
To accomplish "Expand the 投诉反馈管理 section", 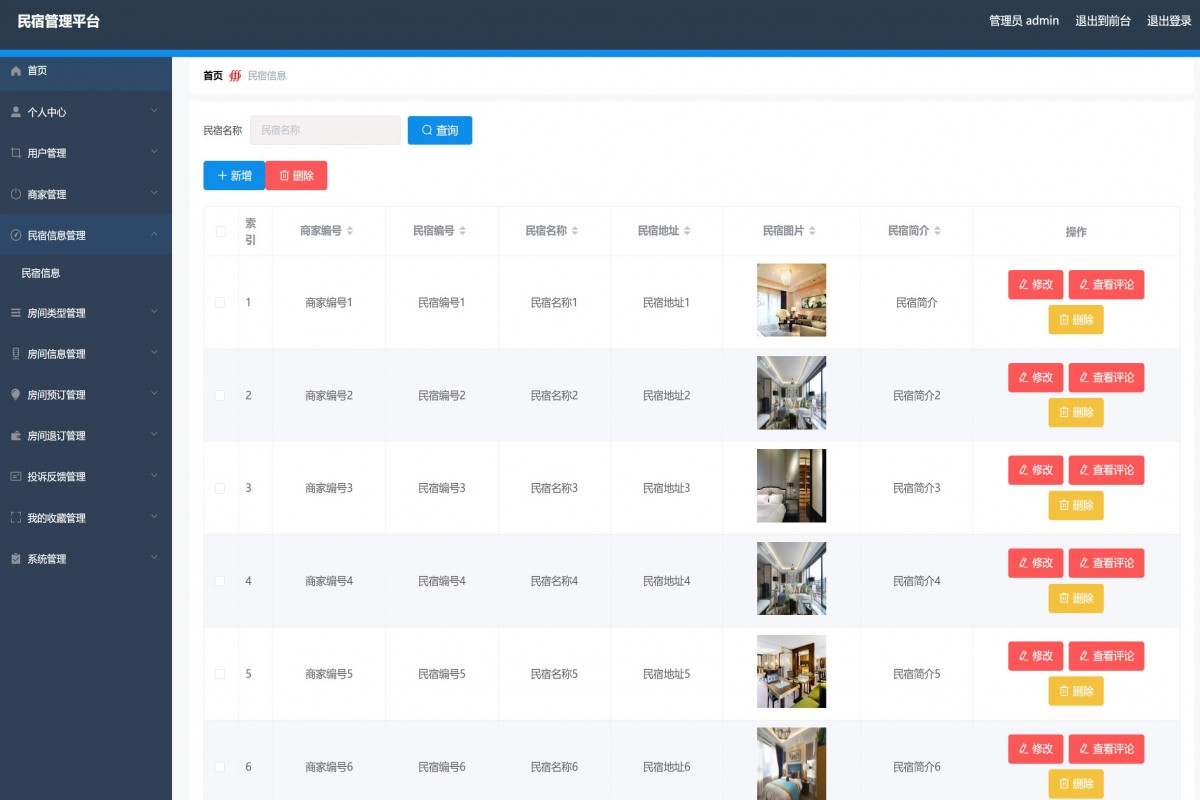I will pyautogui.click(x=153, y=477).
